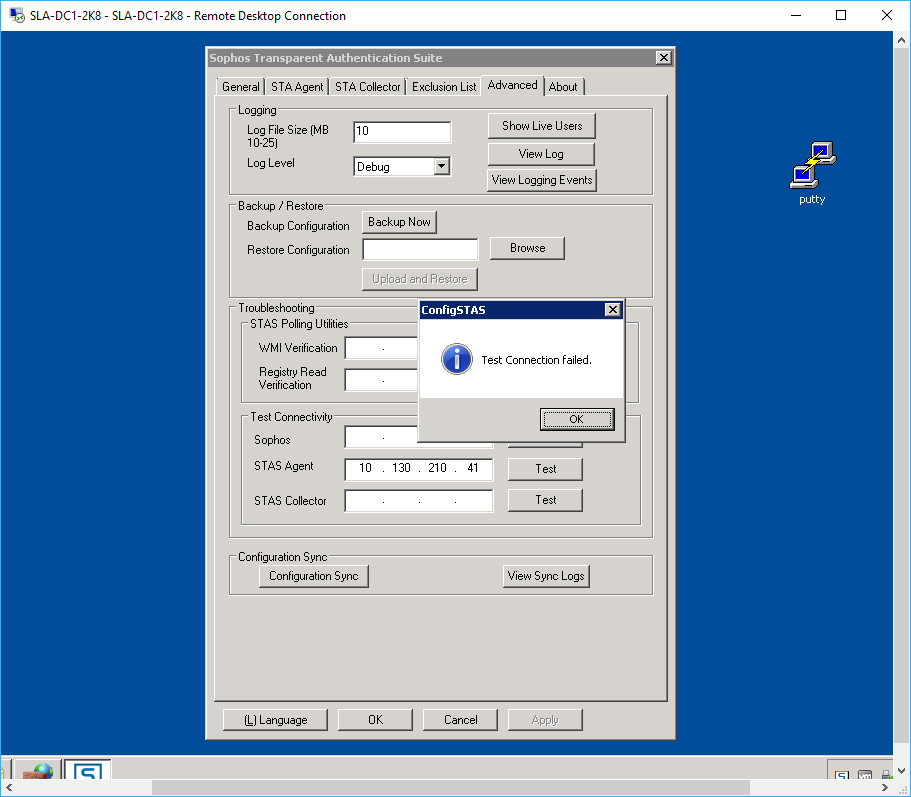911x797 pixels.
Task: Click the Restore Configuration path field
Action: point(420,250)
